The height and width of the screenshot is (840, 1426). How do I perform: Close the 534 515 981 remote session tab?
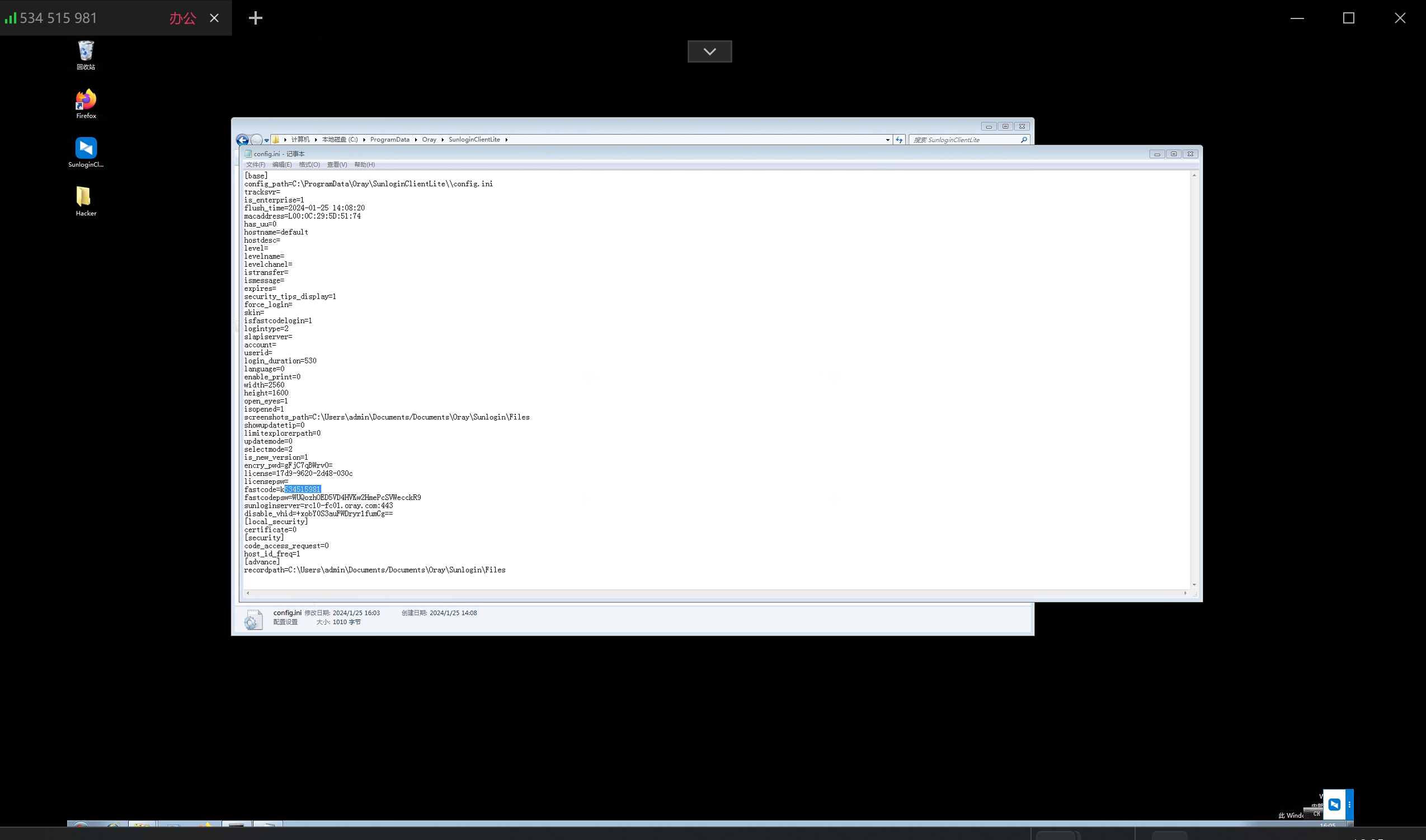point(215,18)
